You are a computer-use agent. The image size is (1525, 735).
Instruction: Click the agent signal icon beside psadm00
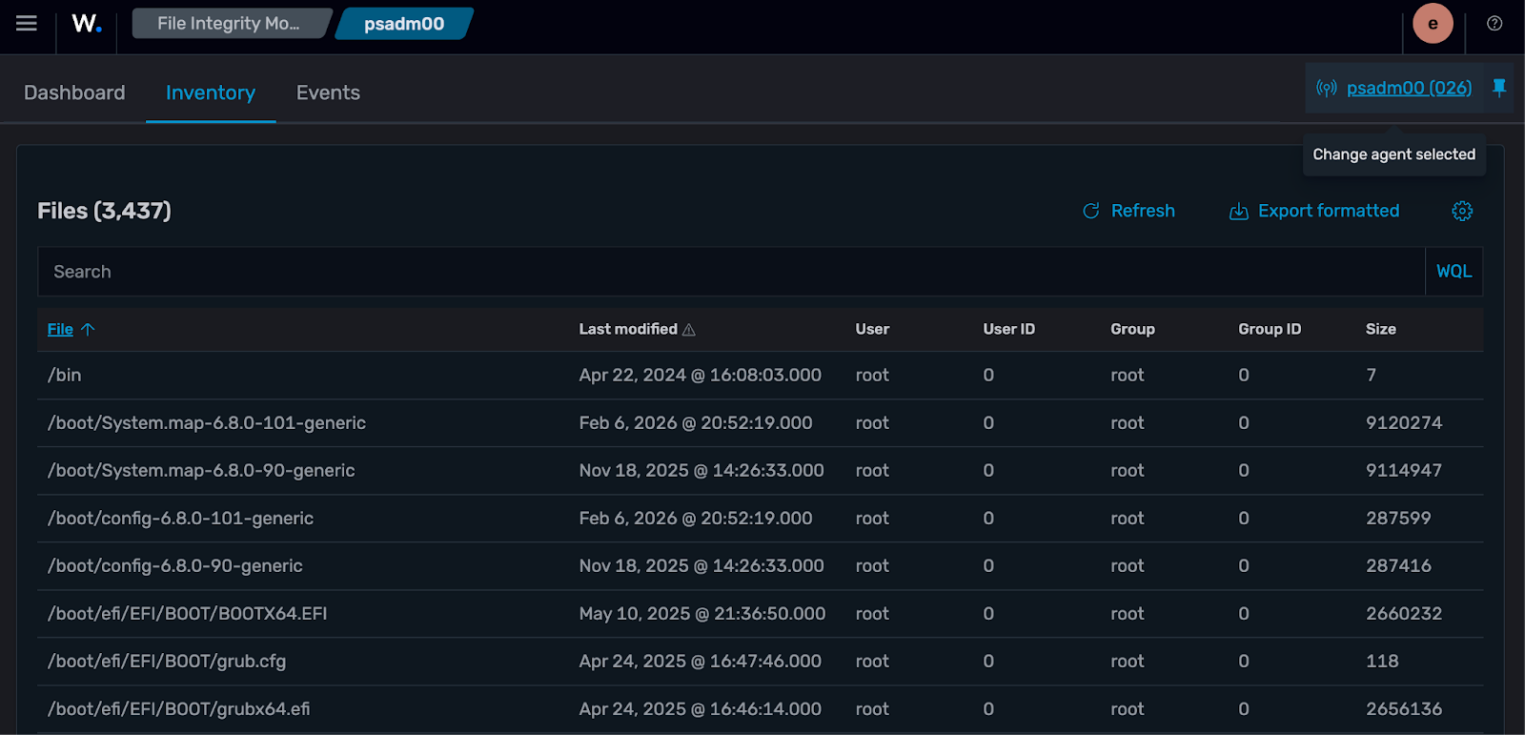[1326, 88]
